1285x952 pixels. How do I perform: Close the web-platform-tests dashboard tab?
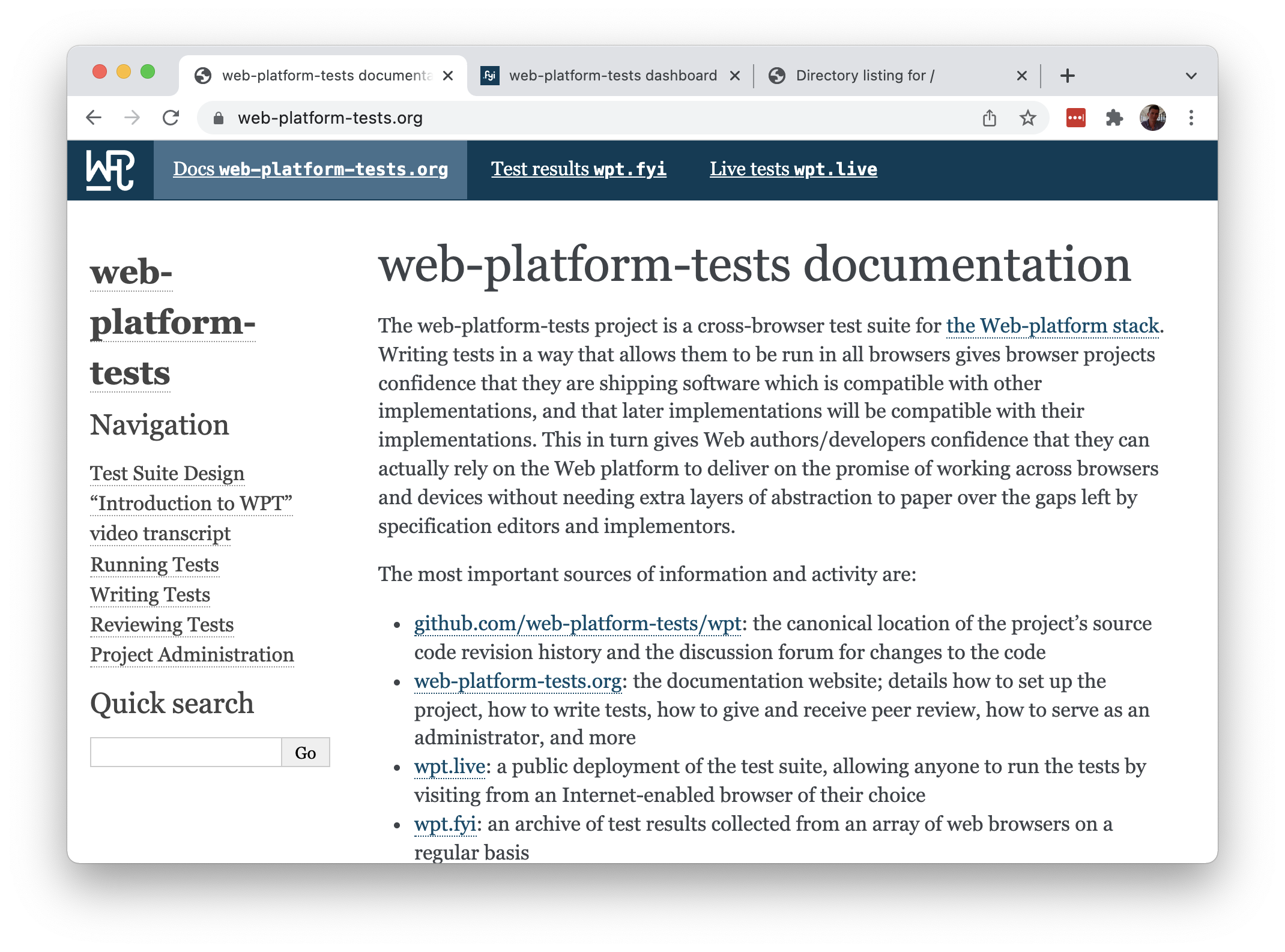tap(734, 76)
